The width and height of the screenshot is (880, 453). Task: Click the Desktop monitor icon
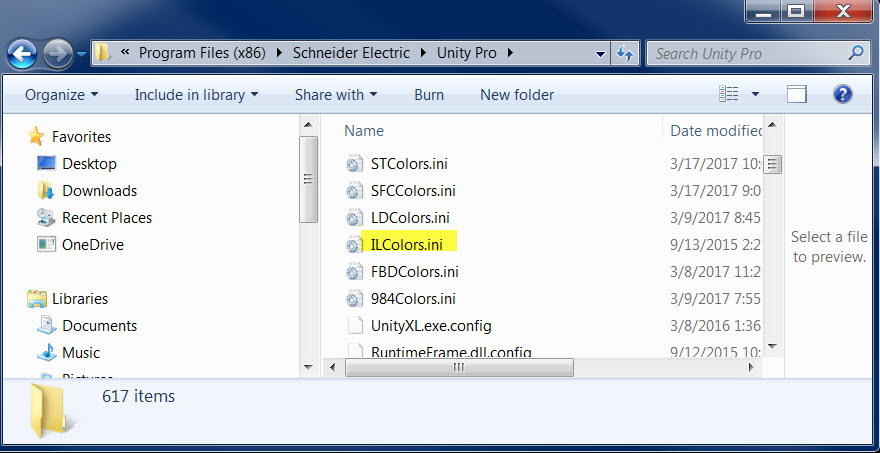coord(47,163)
